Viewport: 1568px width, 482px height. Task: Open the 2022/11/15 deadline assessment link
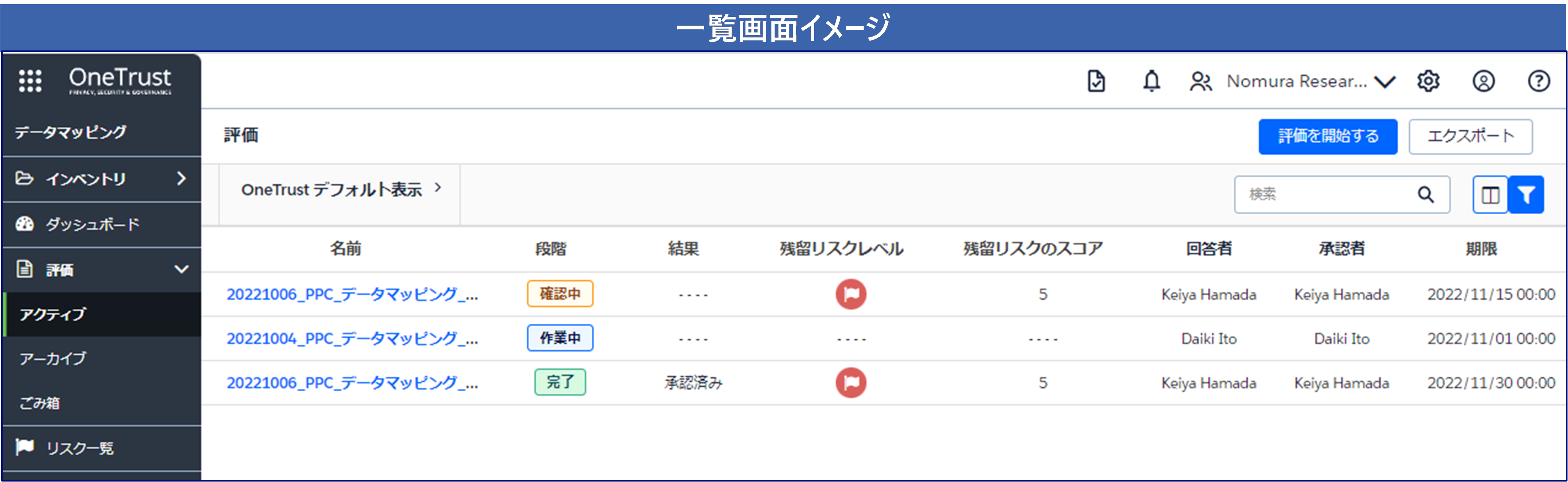pos(353,294)
